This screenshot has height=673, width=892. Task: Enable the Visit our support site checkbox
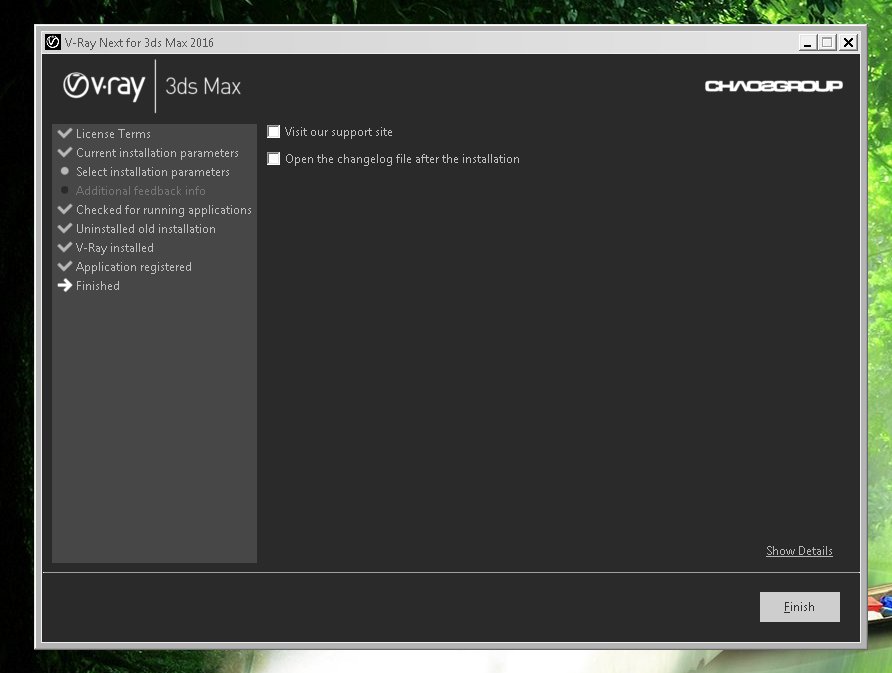[274, 132]
